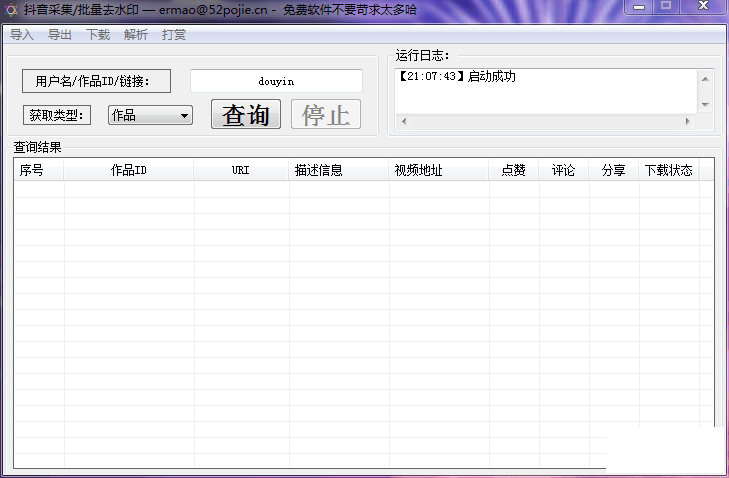Screen dimensions: 729x478
Task: Click the 查询 search button
Action: (246, 114)
